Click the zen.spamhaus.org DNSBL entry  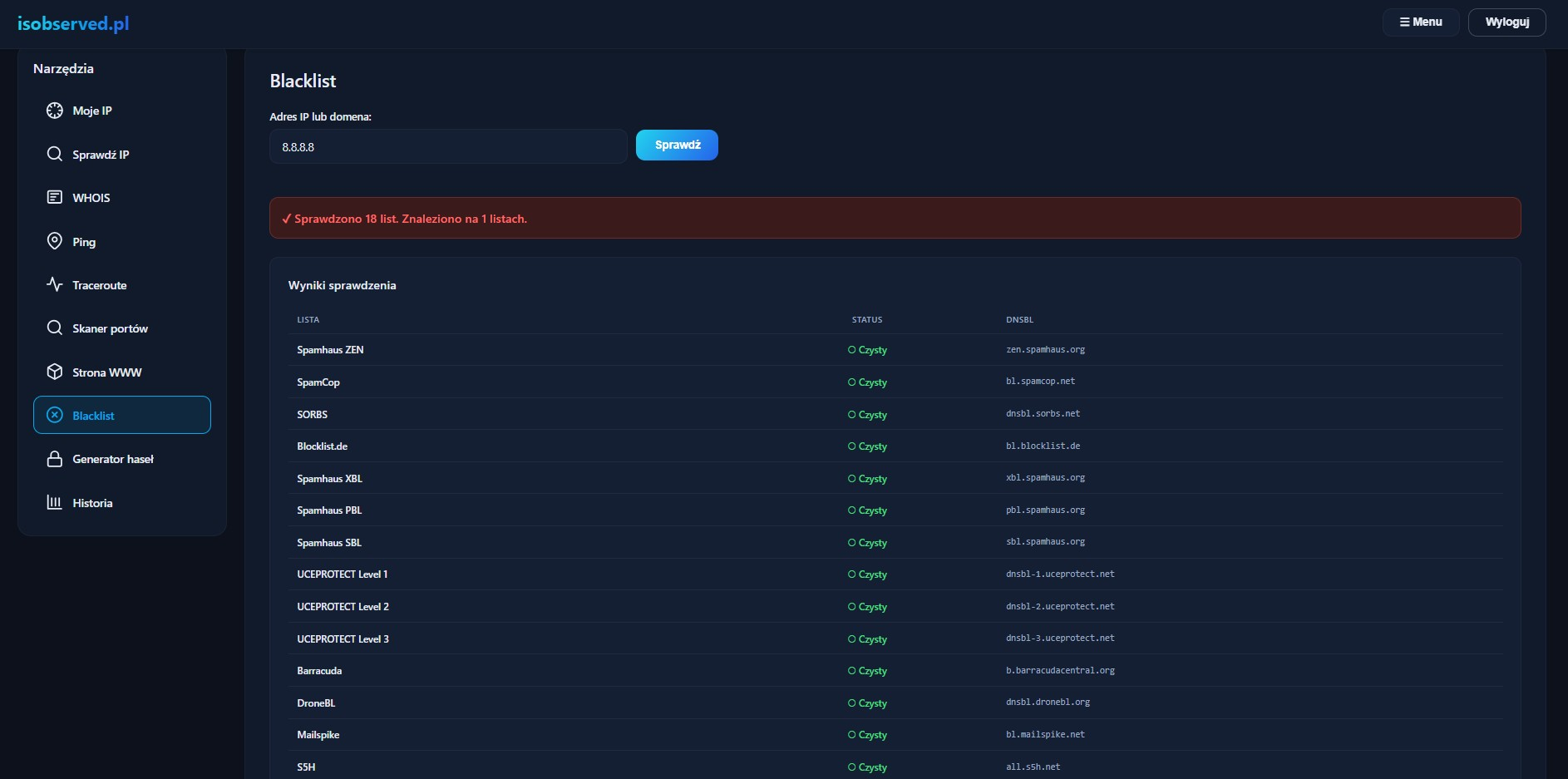click(x=1045, y=350)
